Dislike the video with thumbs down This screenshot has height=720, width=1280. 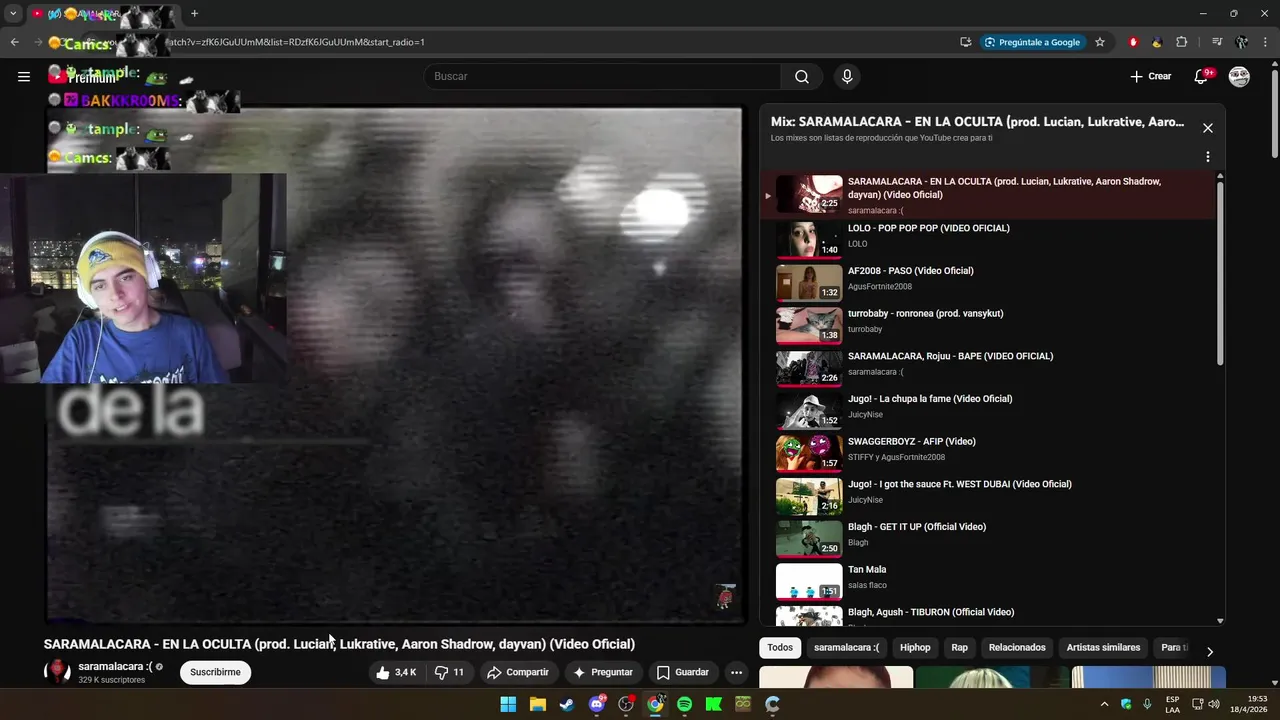(x=449, y=672)
